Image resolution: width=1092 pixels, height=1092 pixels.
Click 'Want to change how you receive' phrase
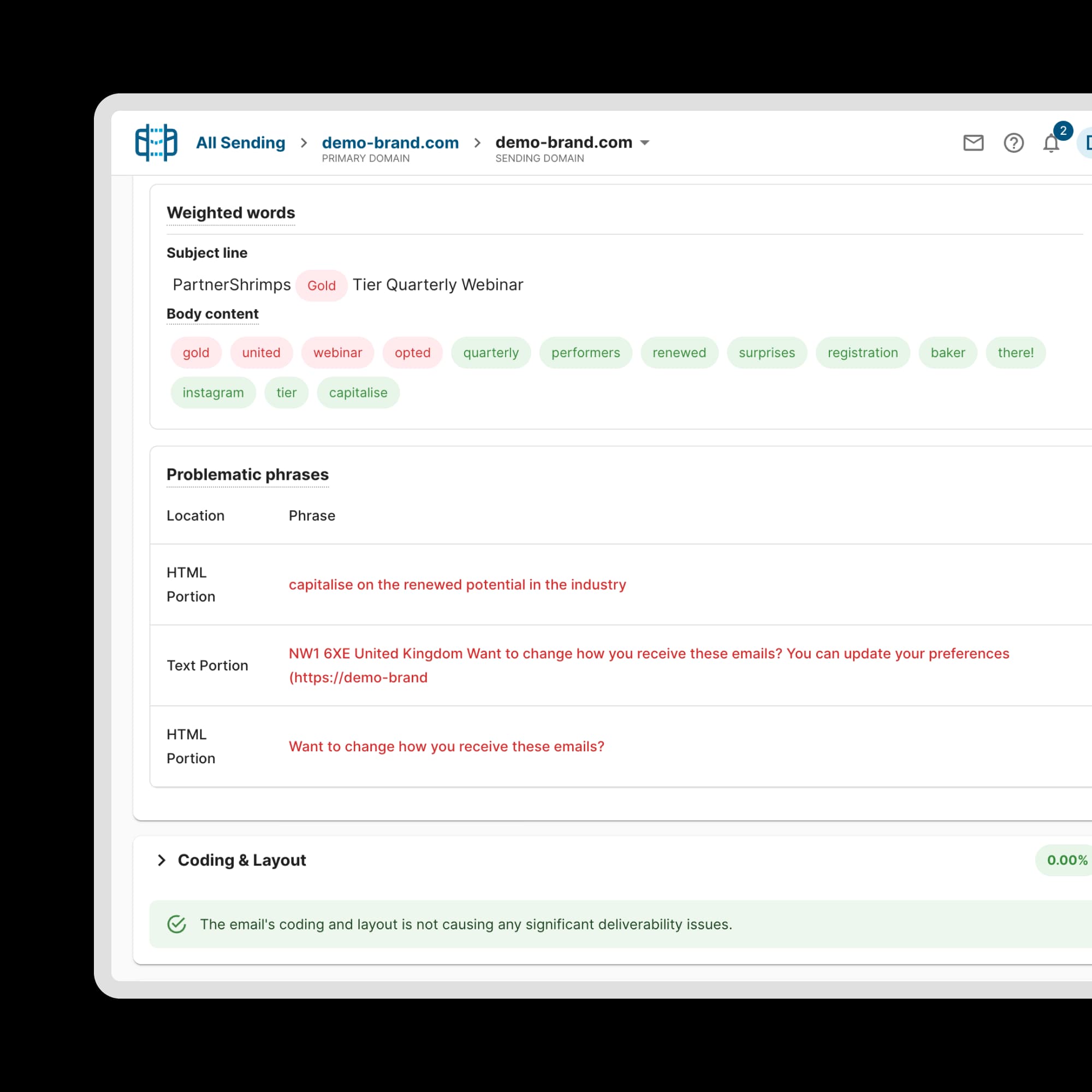tap(447, 746)
